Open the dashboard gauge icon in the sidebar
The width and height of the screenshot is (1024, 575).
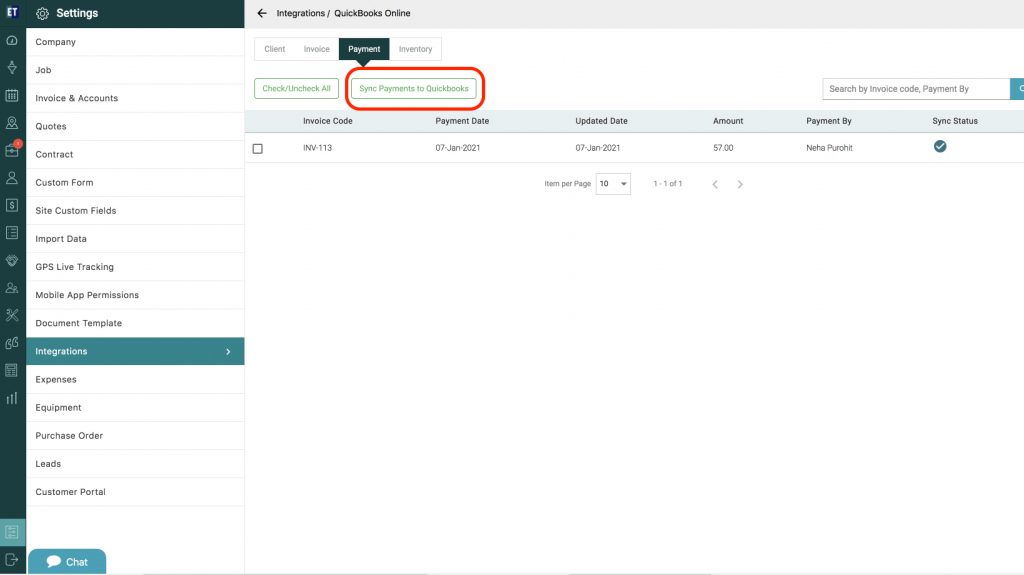coord(12,41)
